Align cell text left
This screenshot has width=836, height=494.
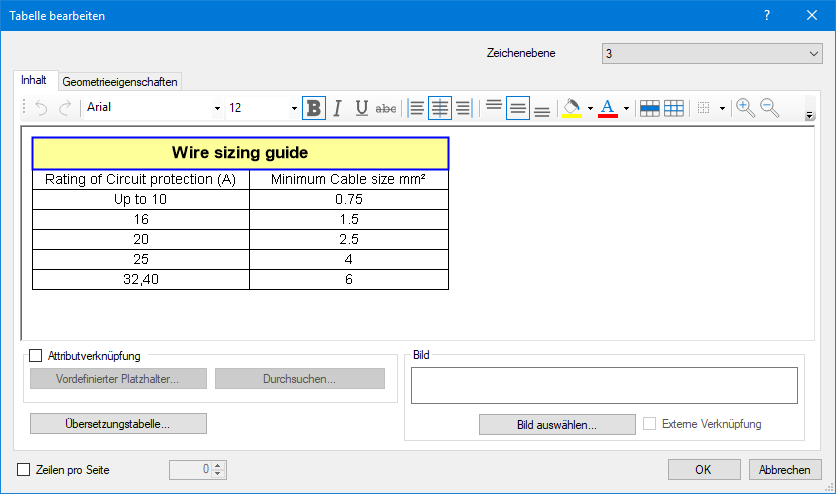tap(416, 108)
